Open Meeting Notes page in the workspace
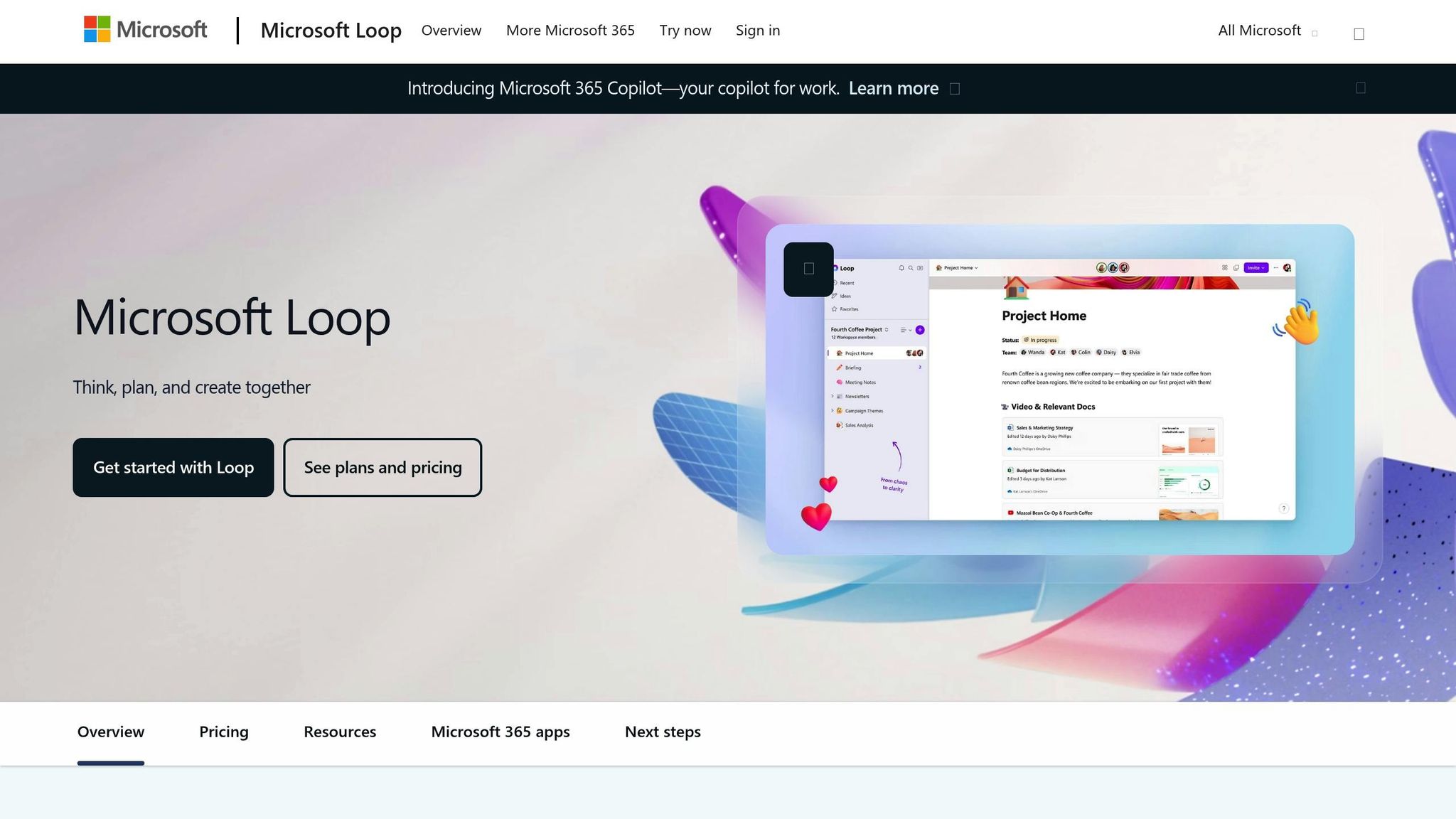1456x819 pixels. point(860,382)
